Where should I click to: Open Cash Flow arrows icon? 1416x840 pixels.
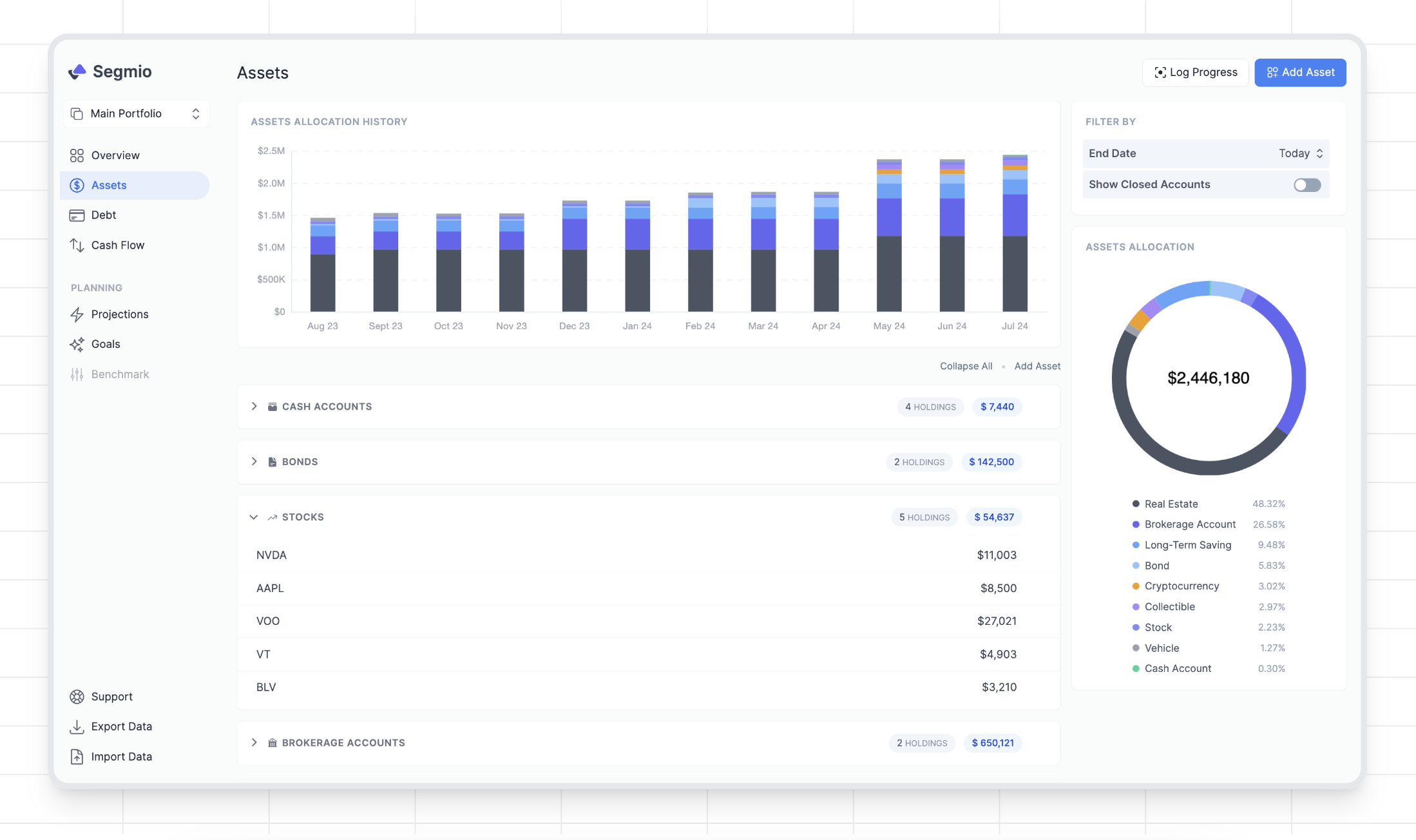77,245
